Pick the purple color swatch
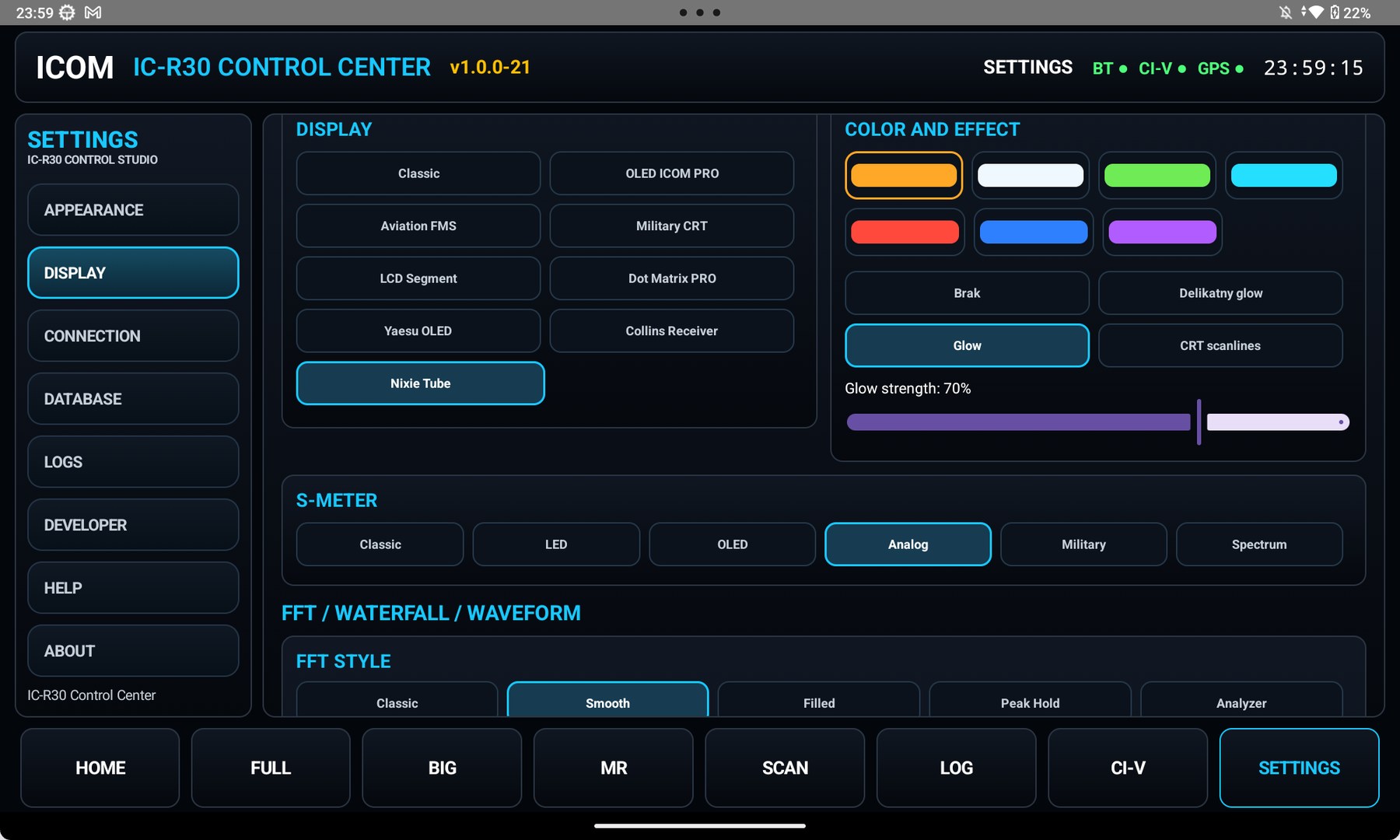The height and width of the screenshot is (840, 1400). coord(1163,232)
